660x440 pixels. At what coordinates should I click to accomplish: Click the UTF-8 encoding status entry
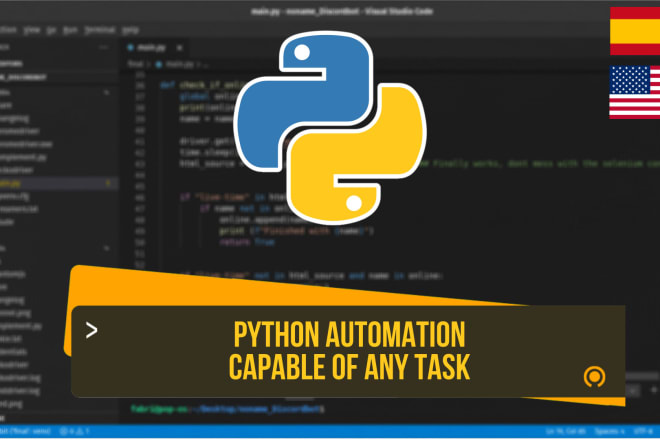643,431
